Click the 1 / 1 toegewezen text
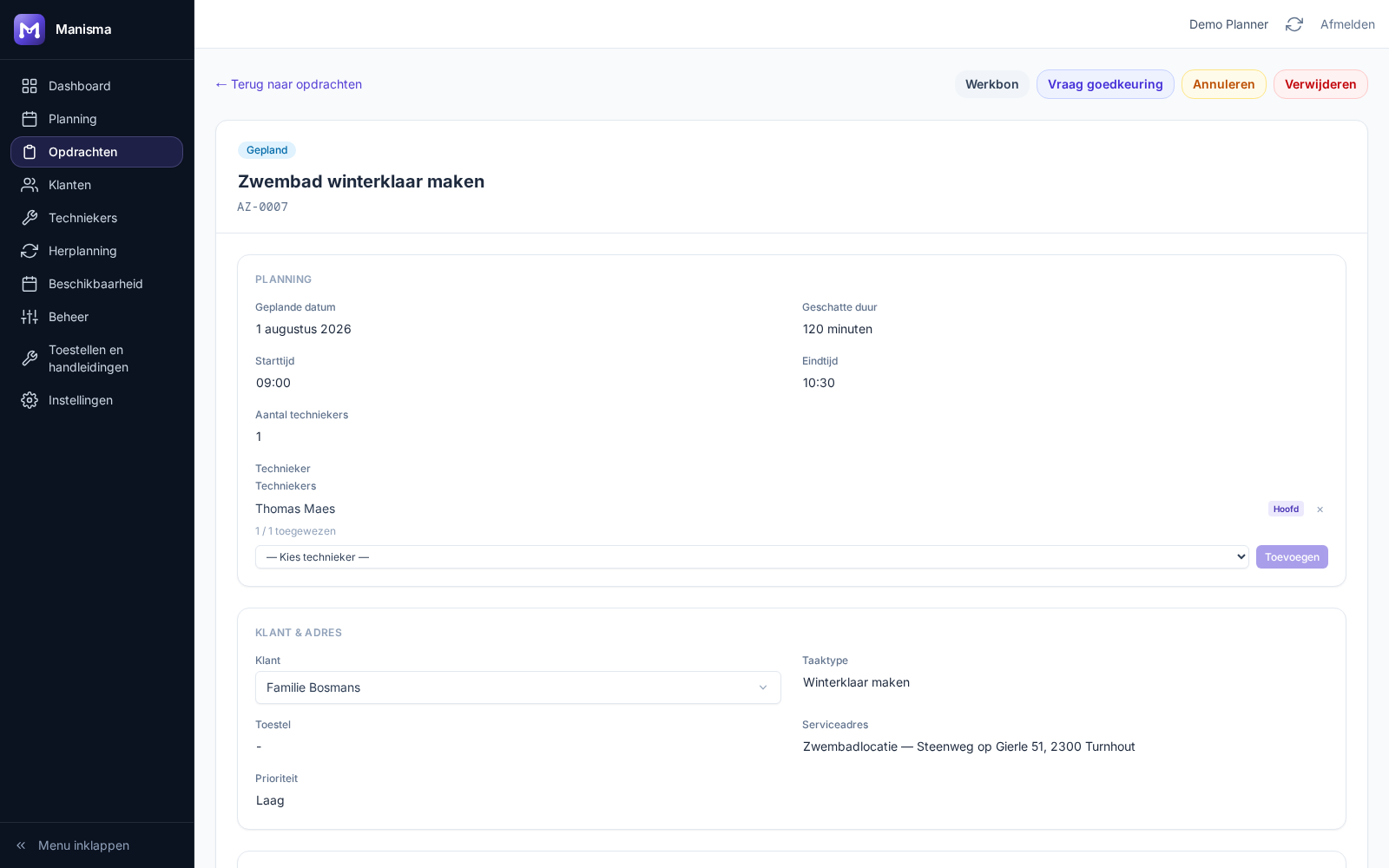 click(x=295, y=531)
